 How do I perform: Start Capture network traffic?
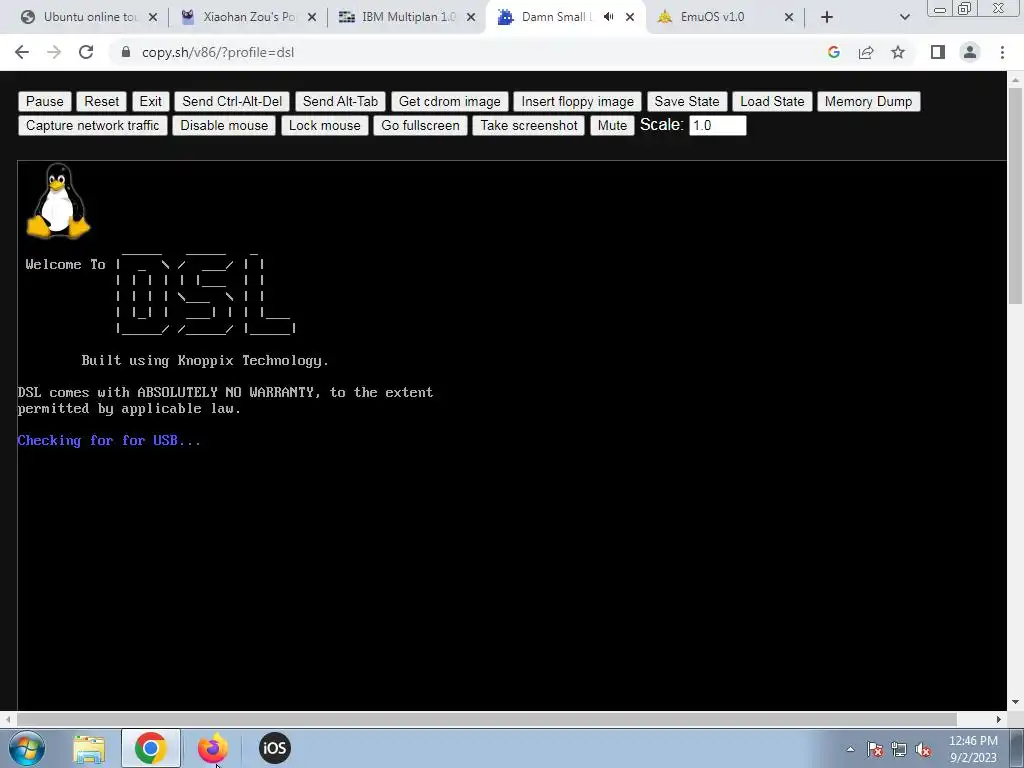(x=93, y=125)
